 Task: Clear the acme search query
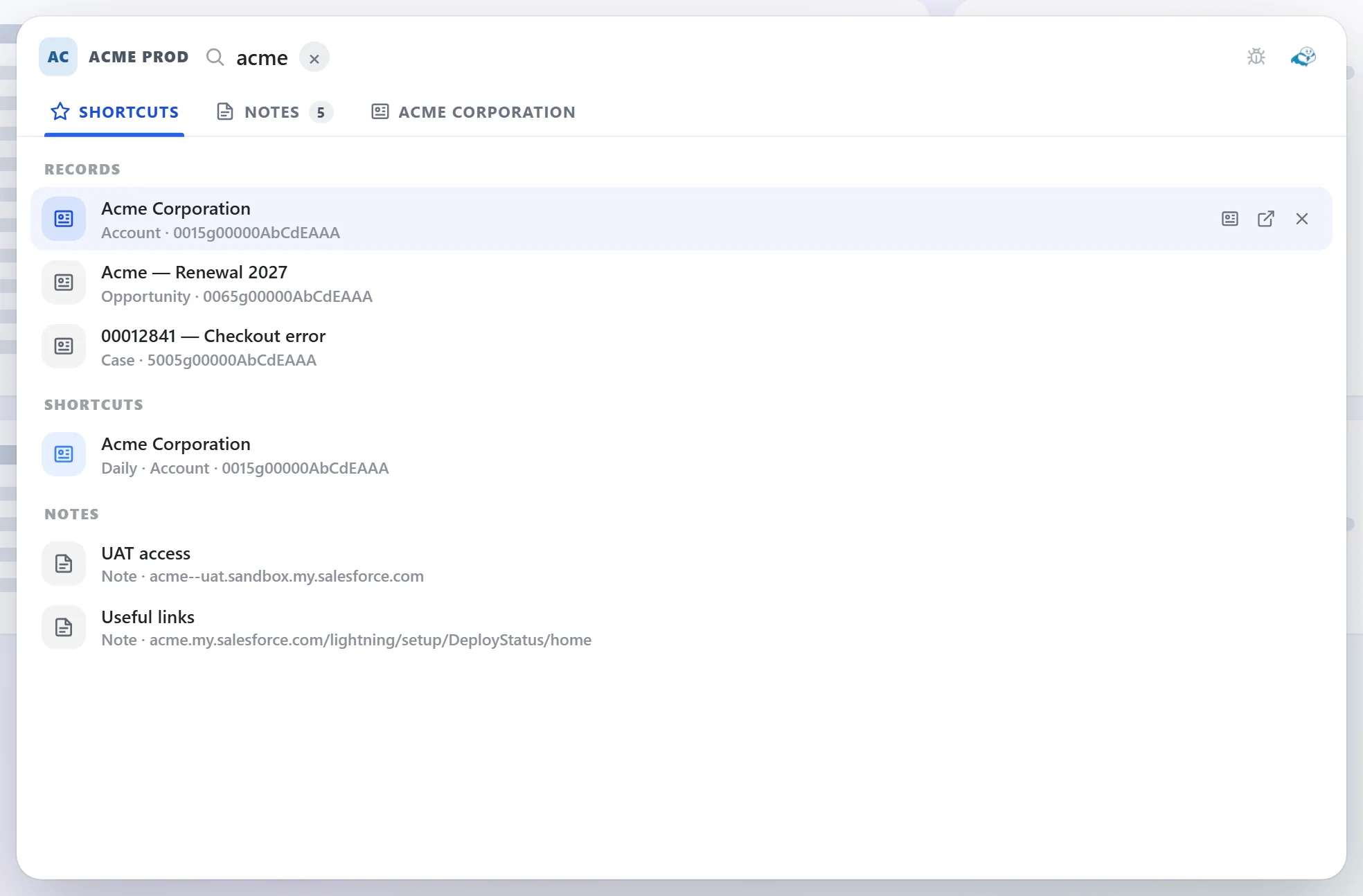click(x=314, y=58)
